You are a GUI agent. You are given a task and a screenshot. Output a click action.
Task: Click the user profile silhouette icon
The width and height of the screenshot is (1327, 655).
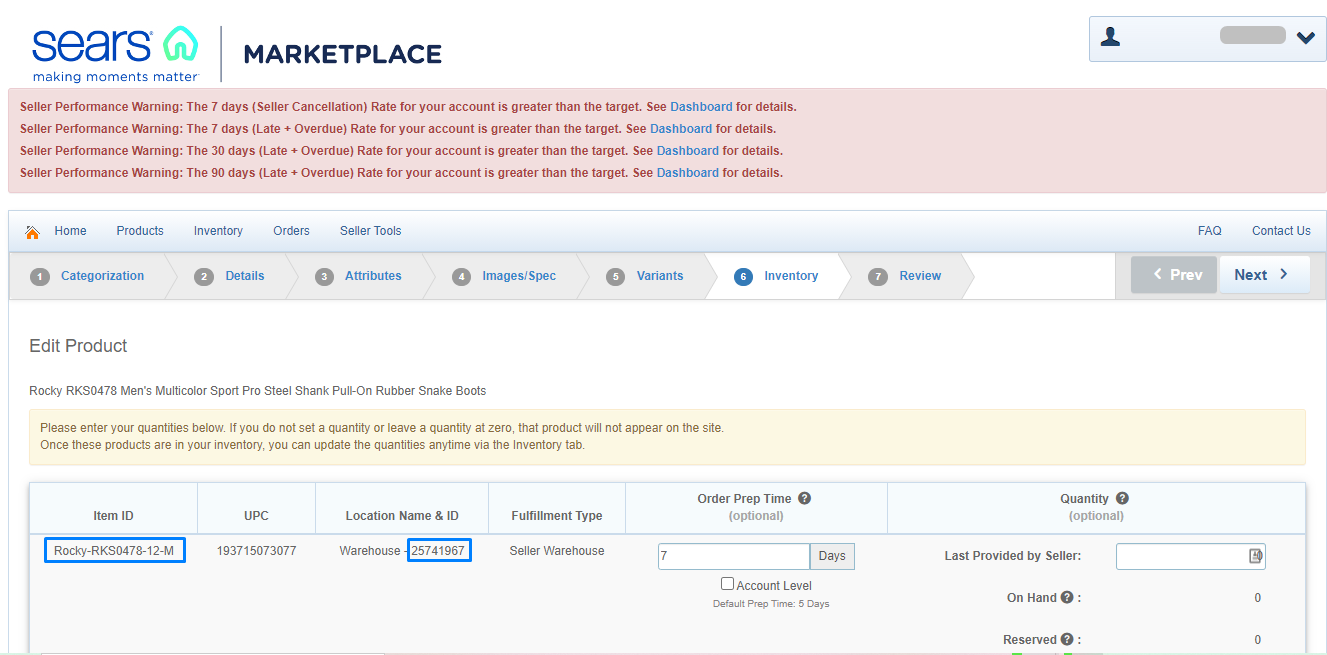click(1110, 37)
